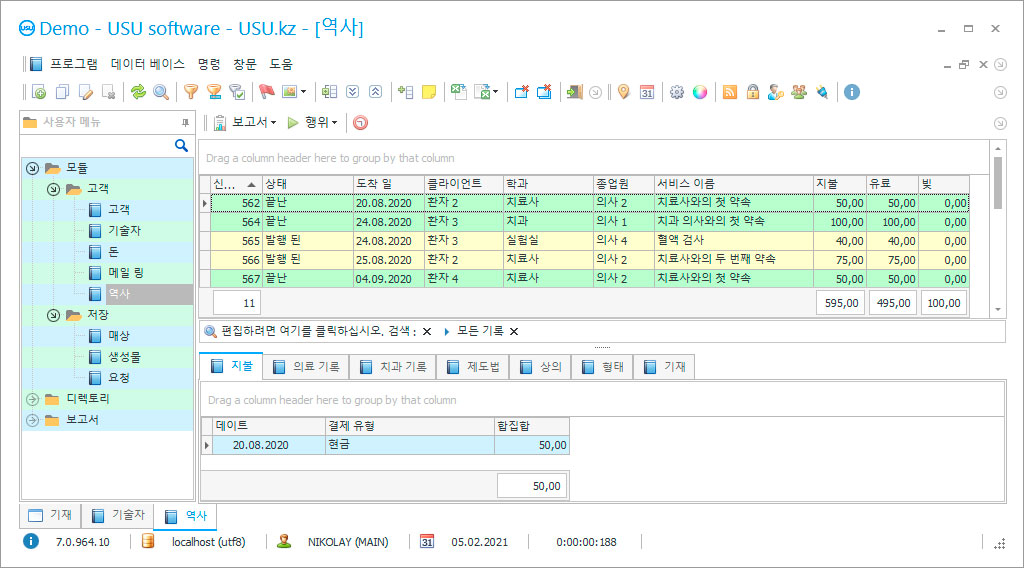Click the close all windows icon
The image size is (1024, 568).
(544, 92)
